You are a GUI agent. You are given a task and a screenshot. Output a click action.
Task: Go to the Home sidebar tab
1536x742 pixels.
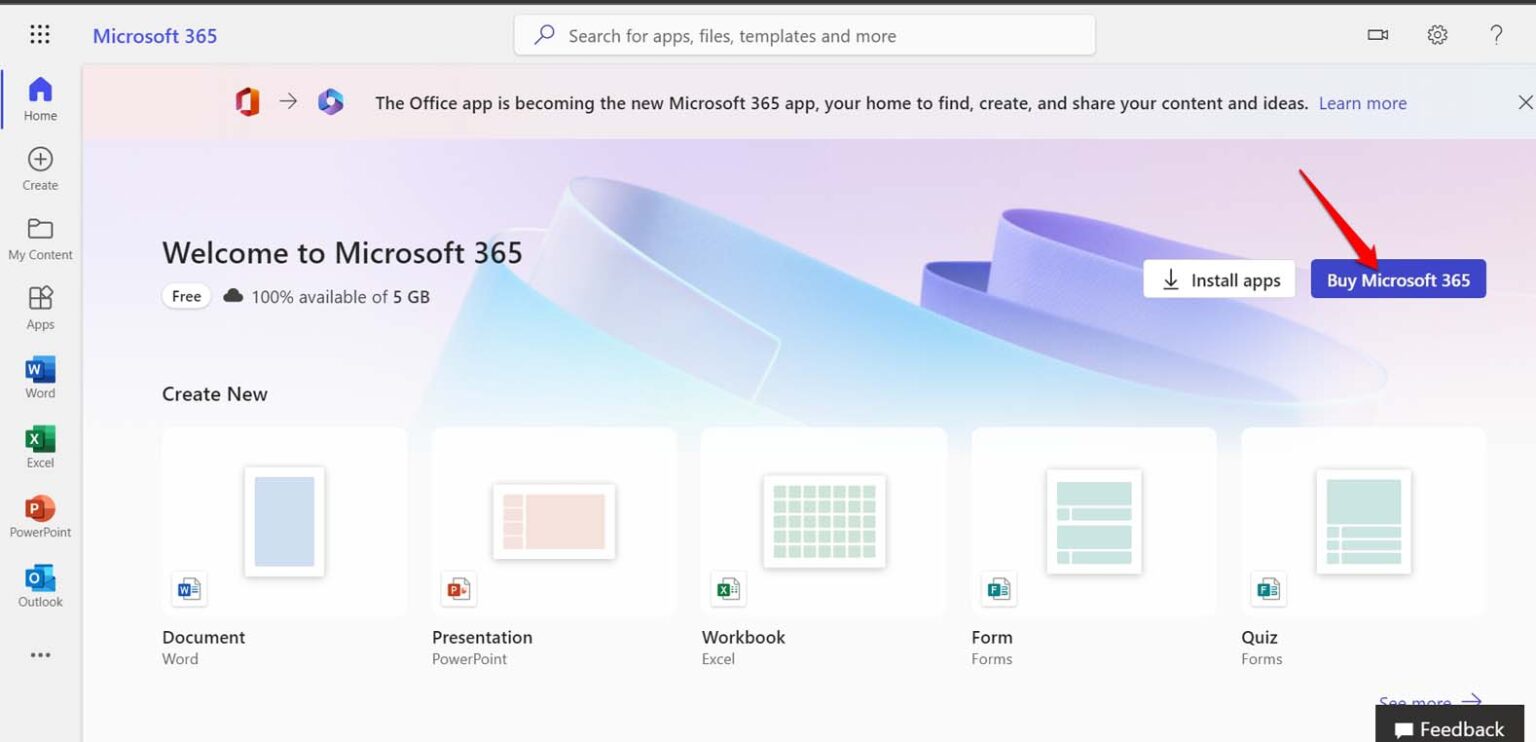pos(40,99)
